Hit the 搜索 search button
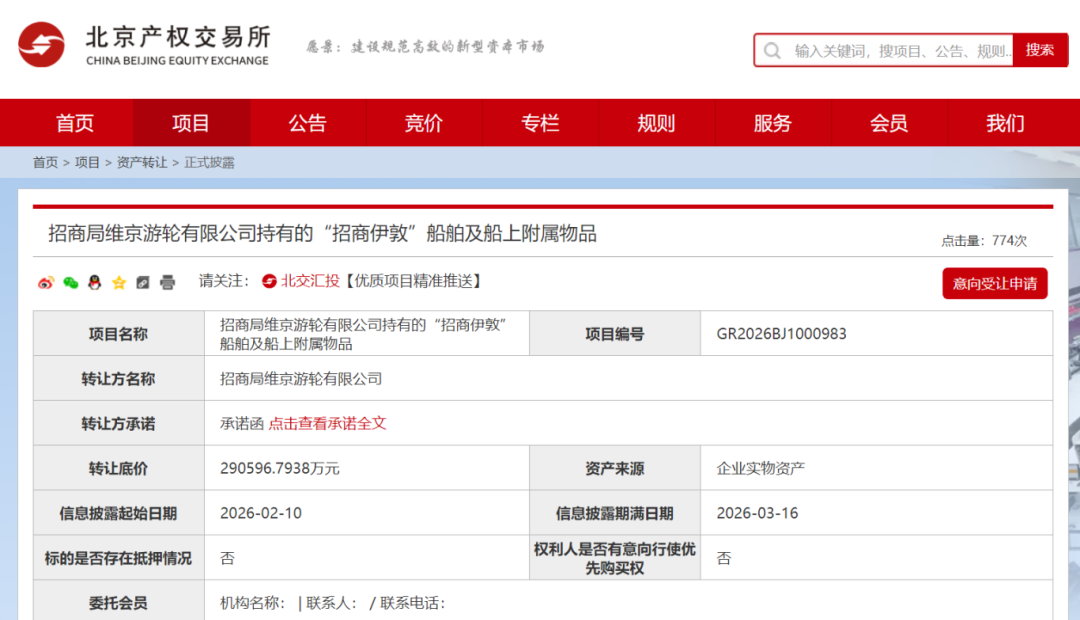1080x620 pixels. pos(1044,49)
